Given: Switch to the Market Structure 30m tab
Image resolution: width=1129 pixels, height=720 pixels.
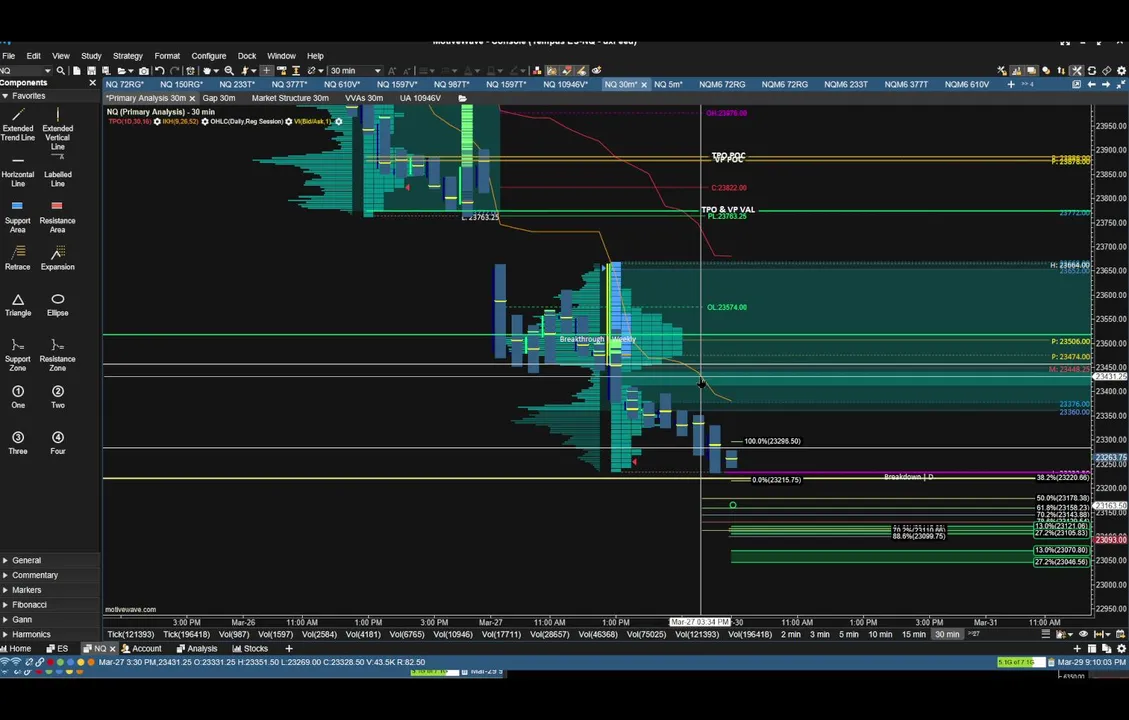Looking at the screenshot, I should click(290, 98).
